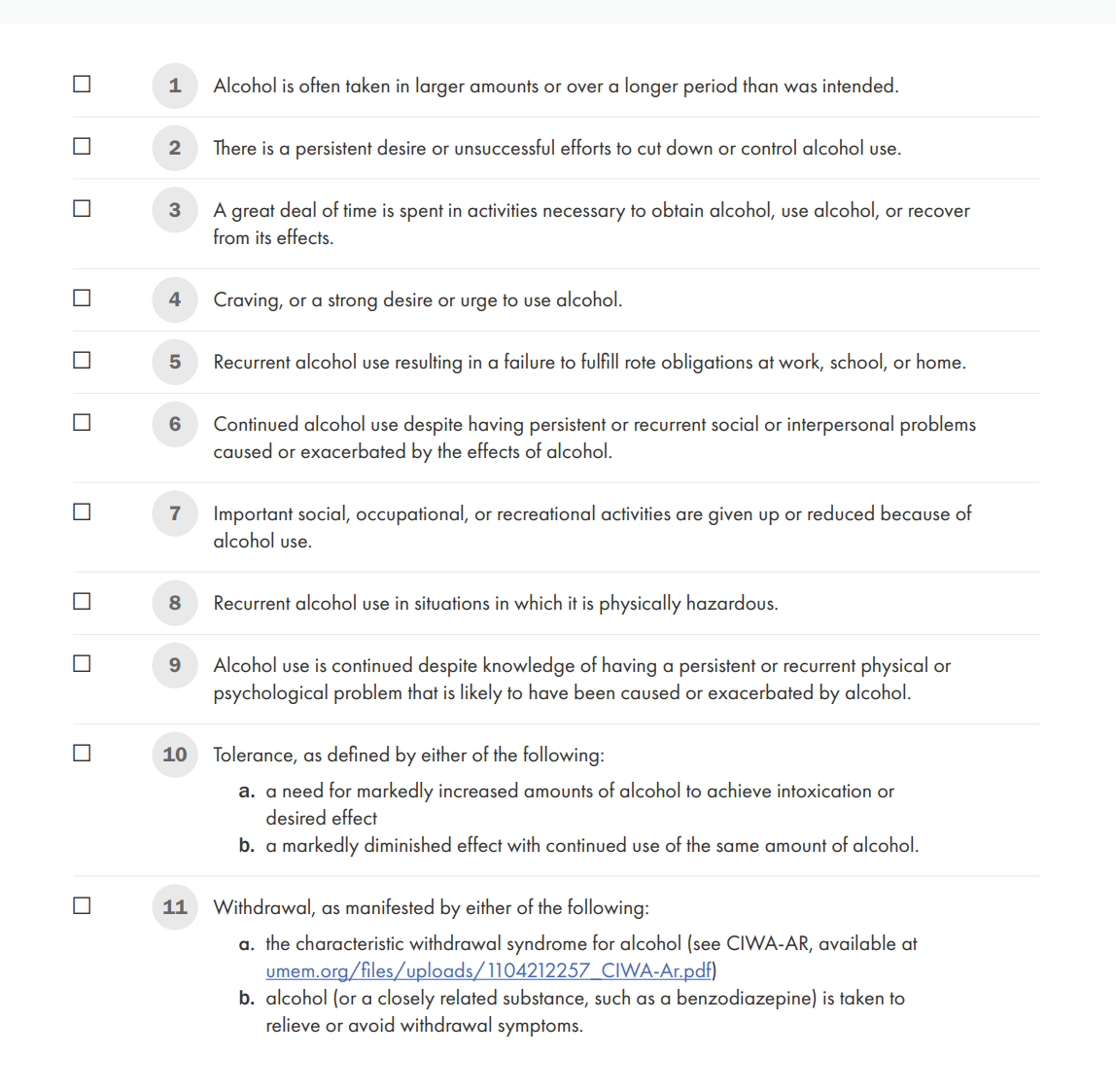Viewport: 1116px width, 1092px height.
Task: Tick the checkbox for persistent desire criterion
Action: tap(83, 146)
